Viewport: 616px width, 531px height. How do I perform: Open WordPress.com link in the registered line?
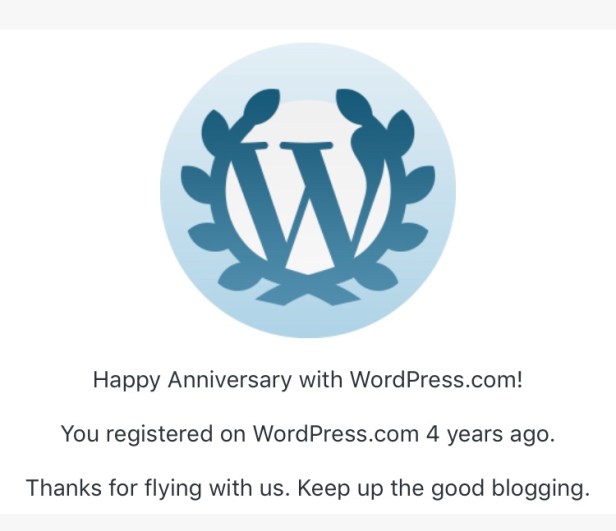coord(337,434)
